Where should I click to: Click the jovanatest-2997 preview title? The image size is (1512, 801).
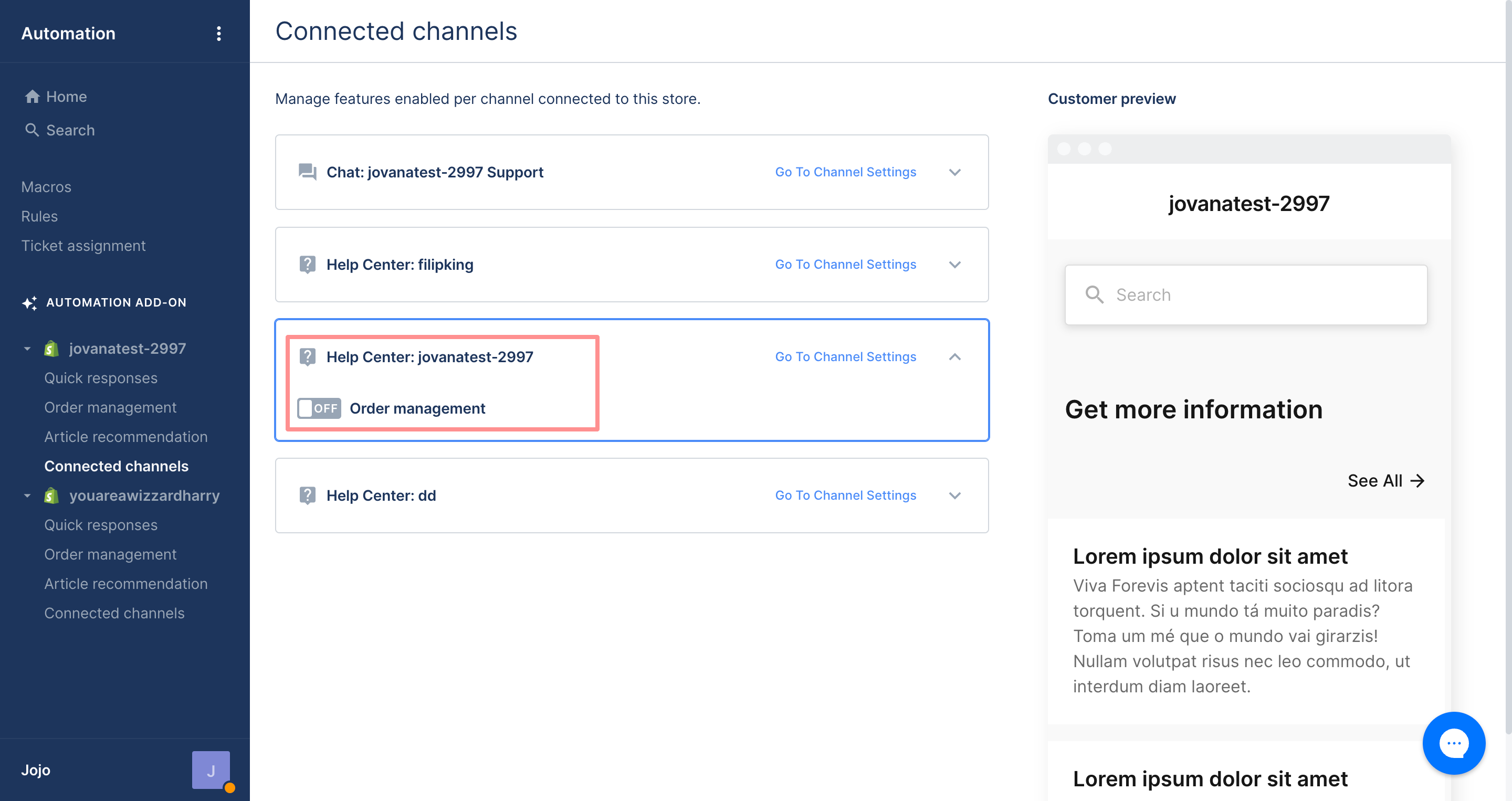tap(1249, 204)
